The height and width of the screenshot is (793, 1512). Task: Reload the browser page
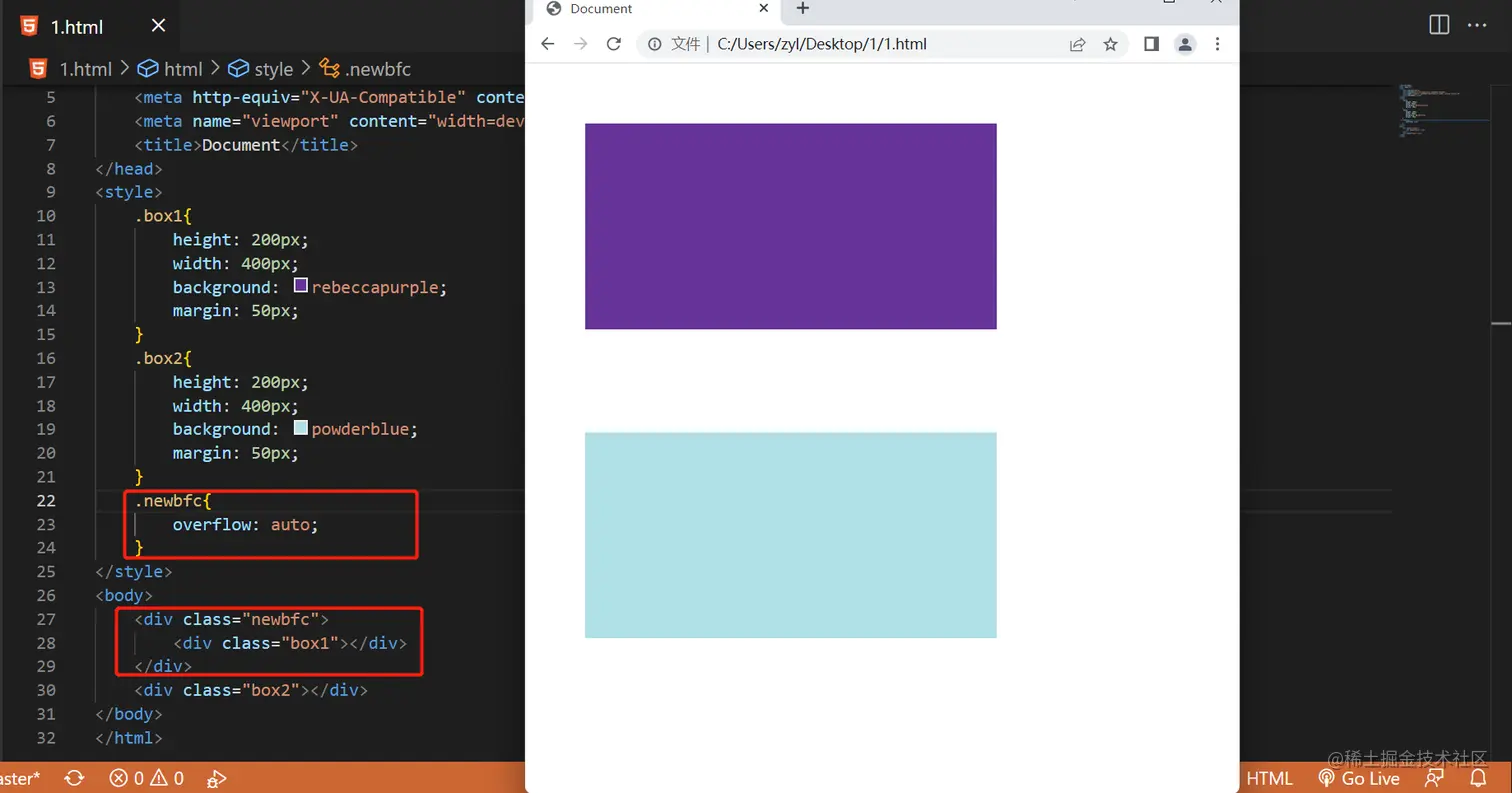[x=614, y=44]
